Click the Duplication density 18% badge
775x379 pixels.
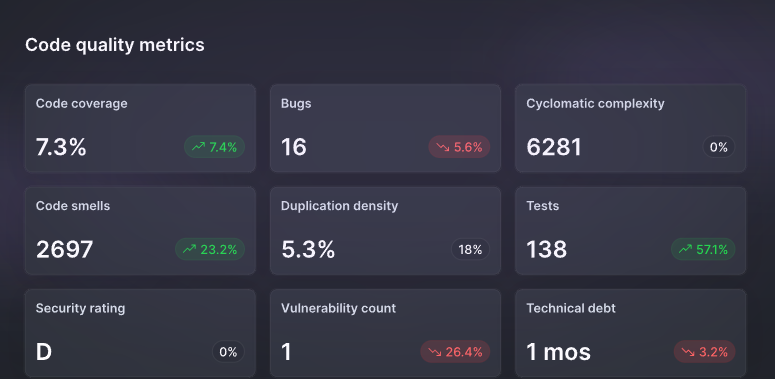[x=470, y=250]
